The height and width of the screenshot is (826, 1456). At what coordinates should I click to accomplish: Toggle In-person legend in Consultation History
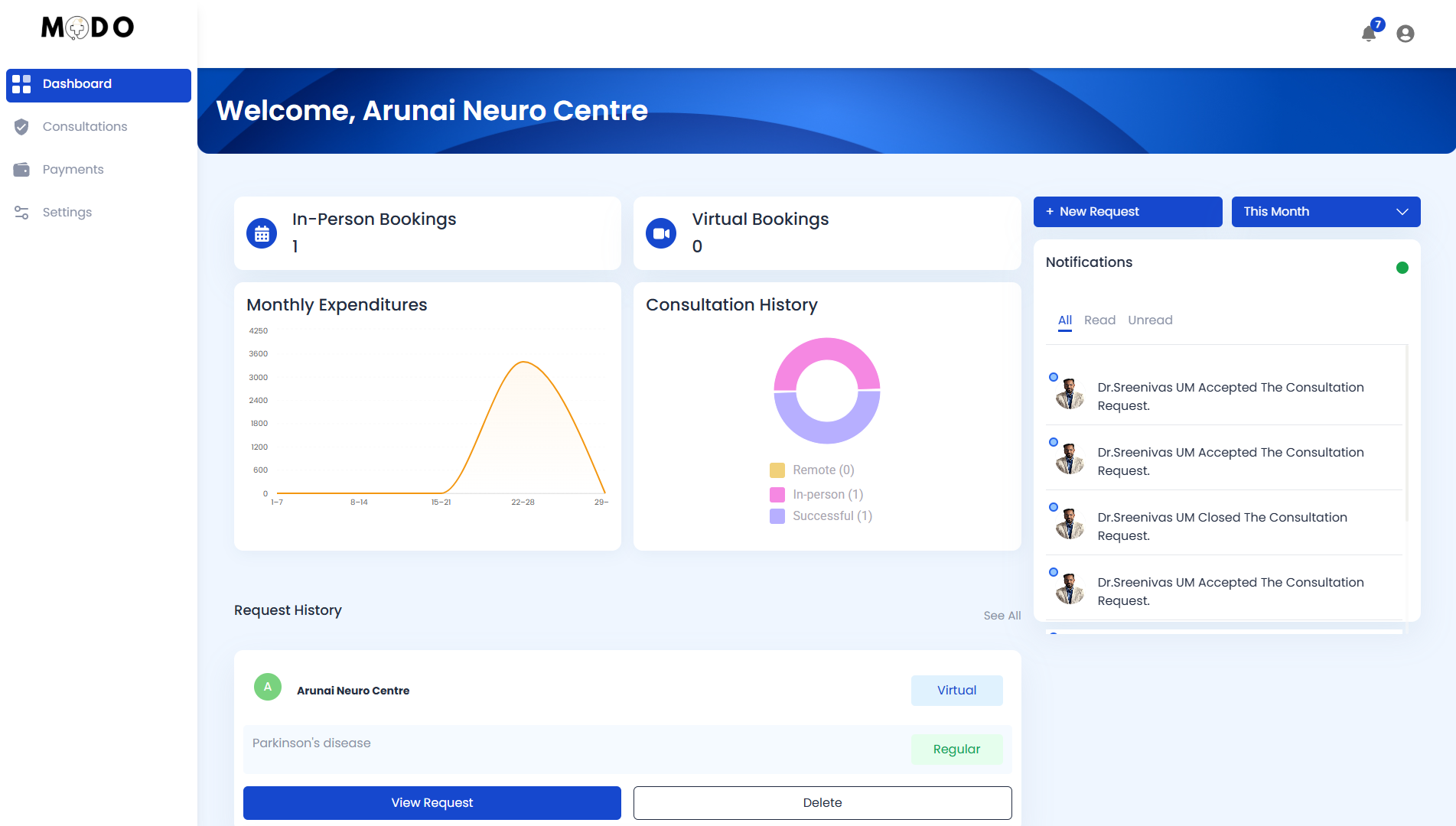[x=817, y=495]
